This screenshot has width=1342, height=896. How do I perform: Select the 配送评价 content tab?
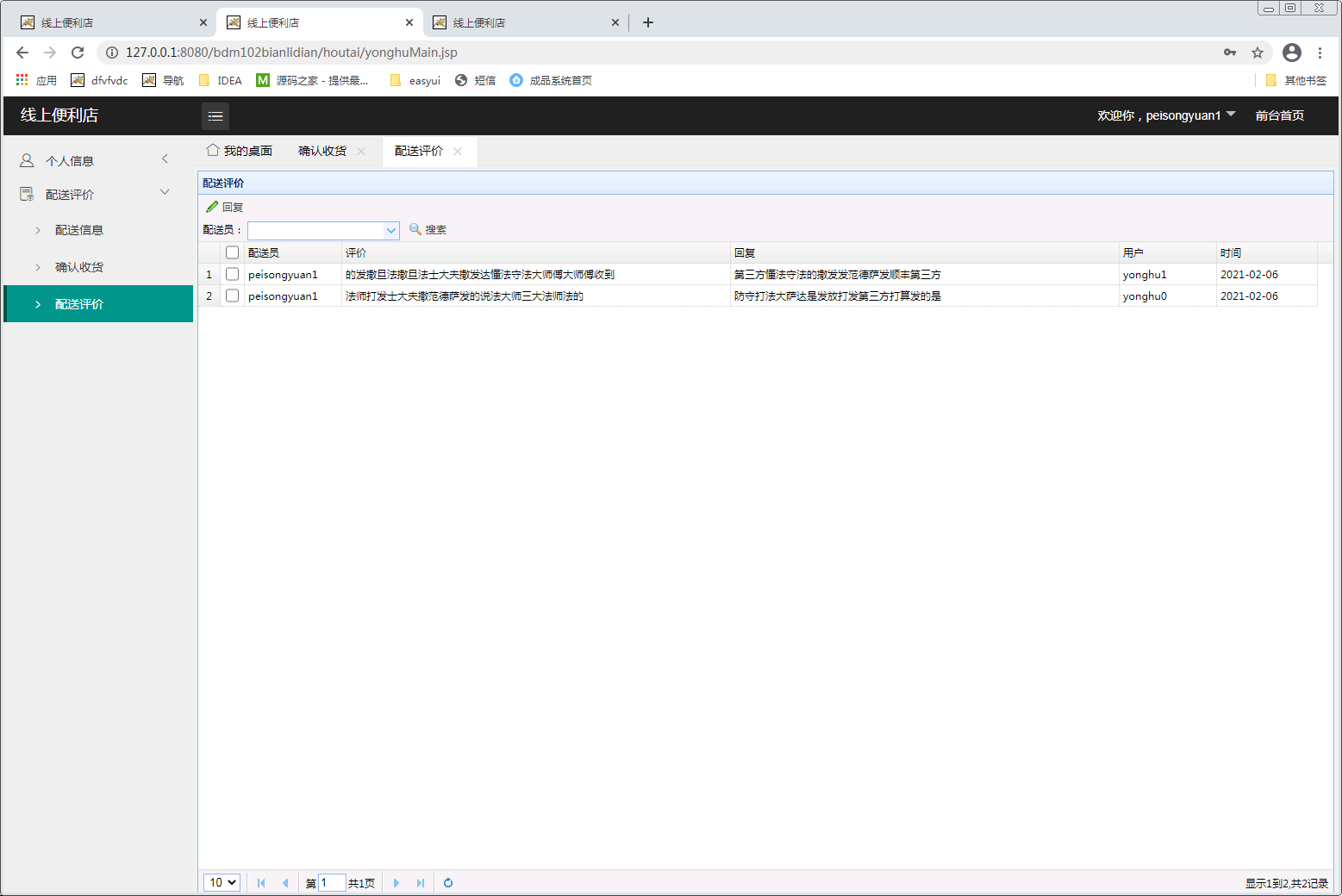pos(419,151)
